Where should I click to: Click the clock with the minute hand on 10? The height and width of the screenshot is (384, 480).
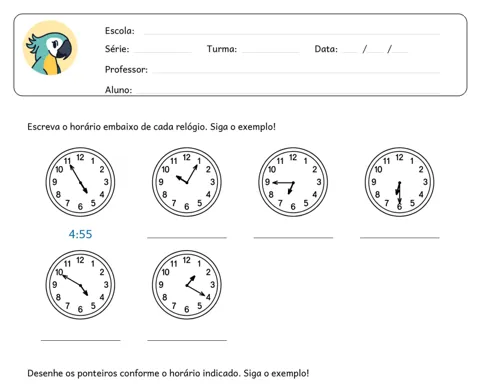tap(80, 285)
